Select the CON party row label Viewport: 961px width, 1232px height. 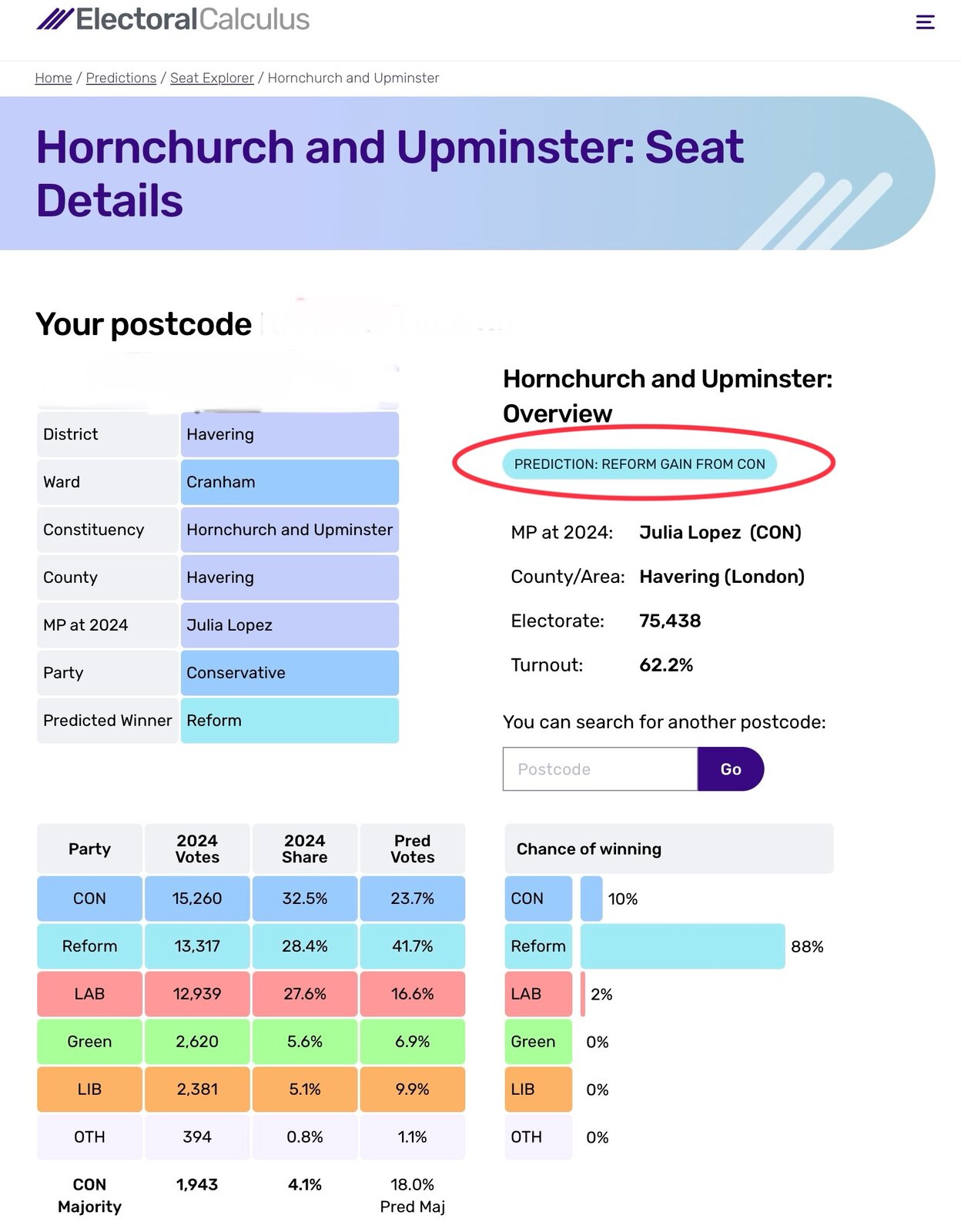click(x=89, y=899)
